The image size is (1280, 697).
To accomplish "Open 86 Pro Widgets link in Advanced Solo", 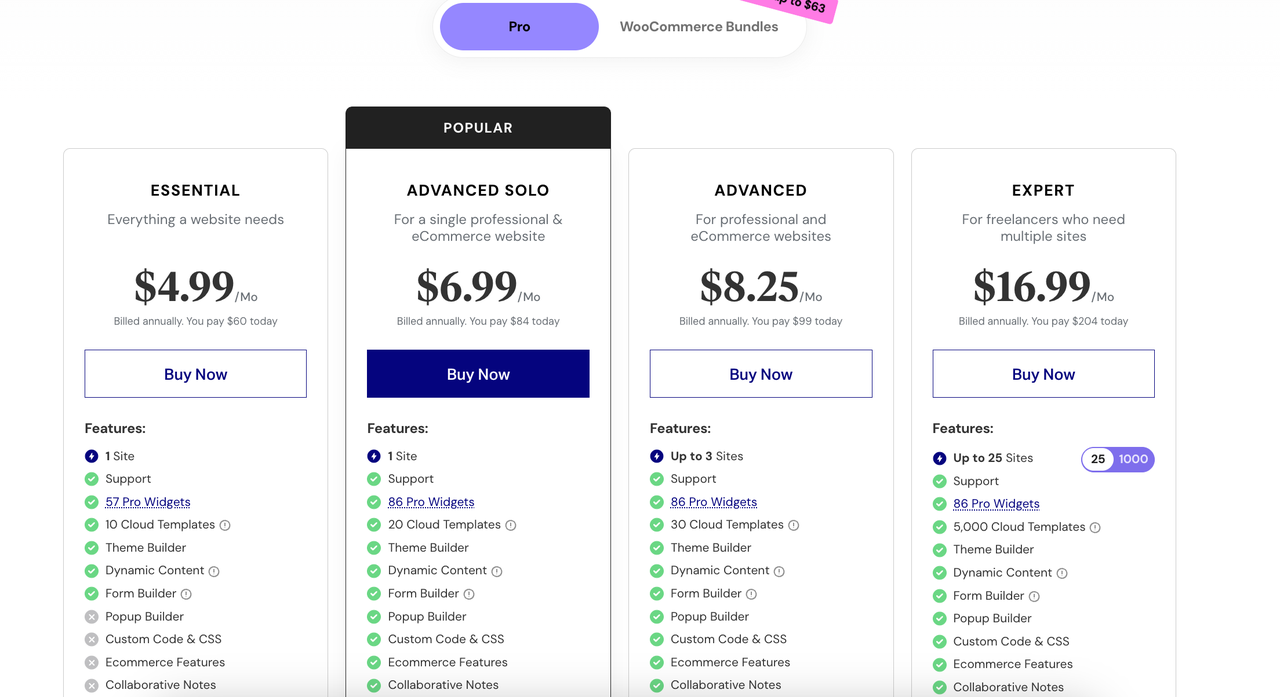I will click(x=431, y=502).
